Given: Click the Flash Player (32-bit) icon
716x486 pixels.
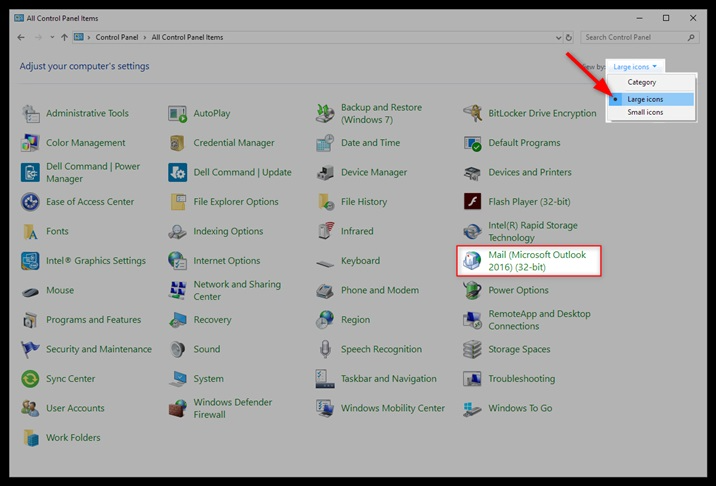Looking at the screenshot, I should pyautogui.click(x=472, y=202).
